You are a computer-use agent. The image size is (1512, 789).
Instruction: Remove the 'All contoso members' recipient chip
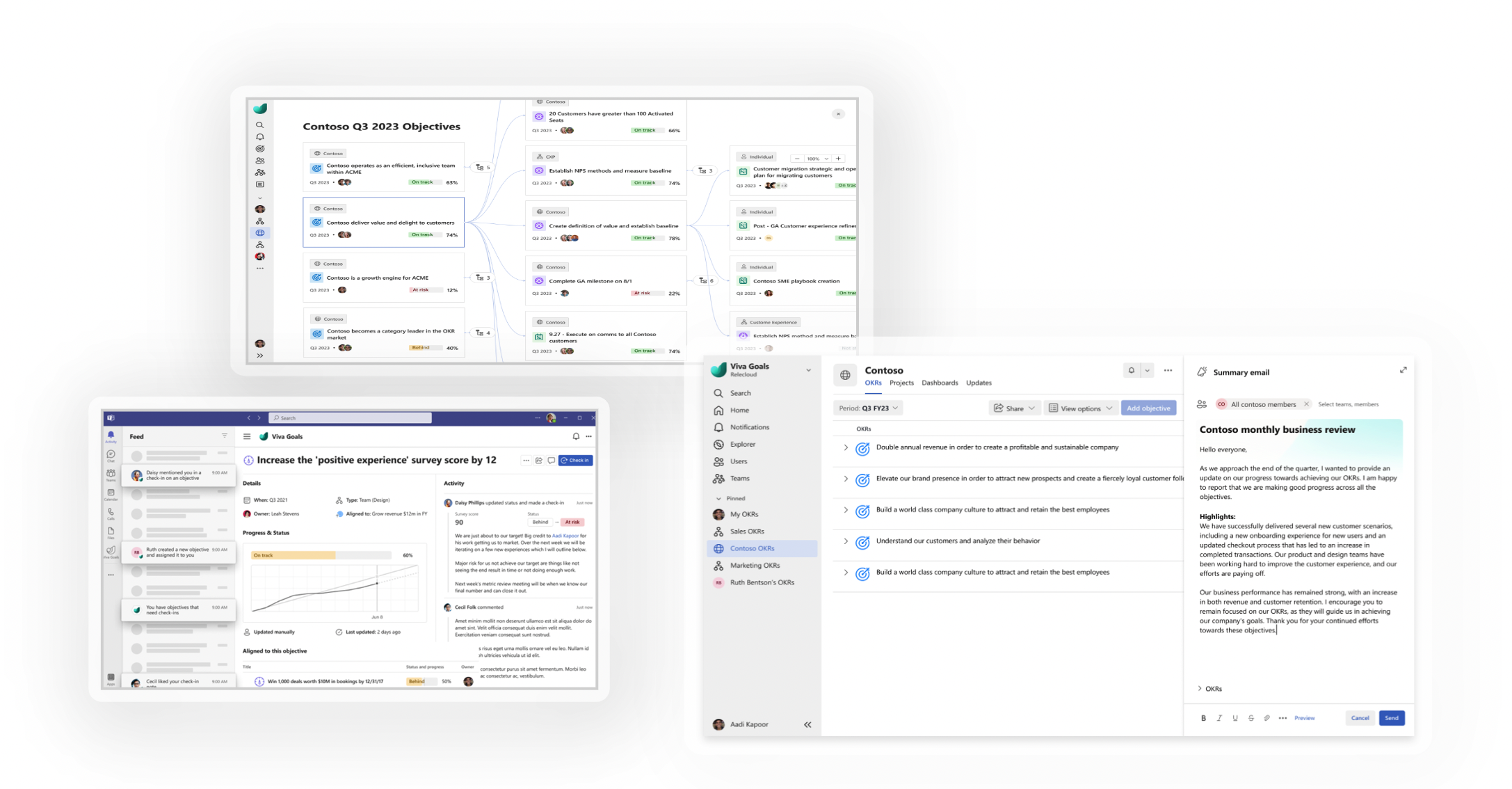[x=1306, y=404]
